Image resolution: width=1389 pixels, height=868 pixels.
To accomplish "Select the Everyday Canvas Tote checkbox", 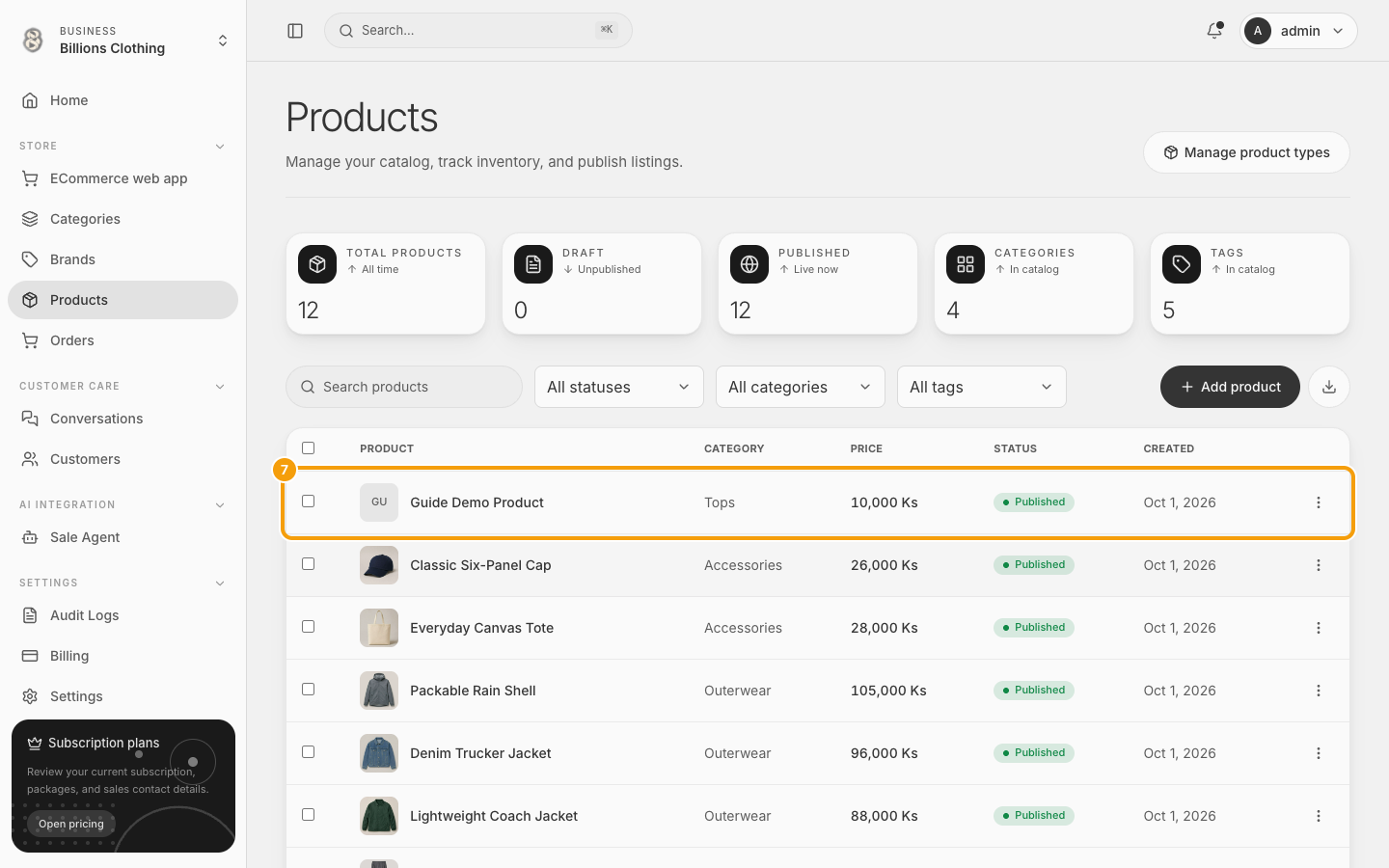I will 309,627.
